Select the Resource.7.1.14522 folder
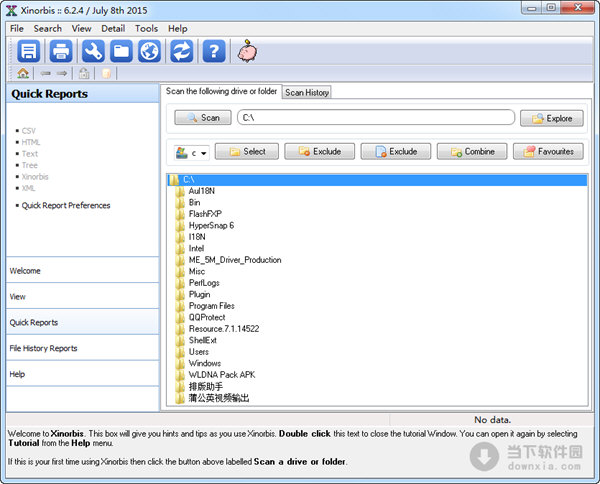The width and height of the screenshot is (600, 484). click(224, 329)
